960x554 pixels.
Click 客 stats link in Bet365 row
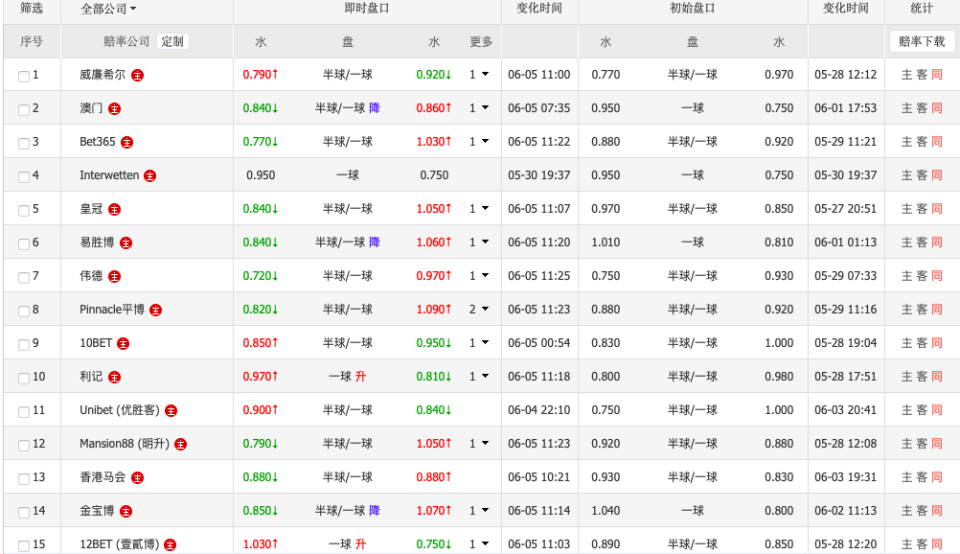922,141
